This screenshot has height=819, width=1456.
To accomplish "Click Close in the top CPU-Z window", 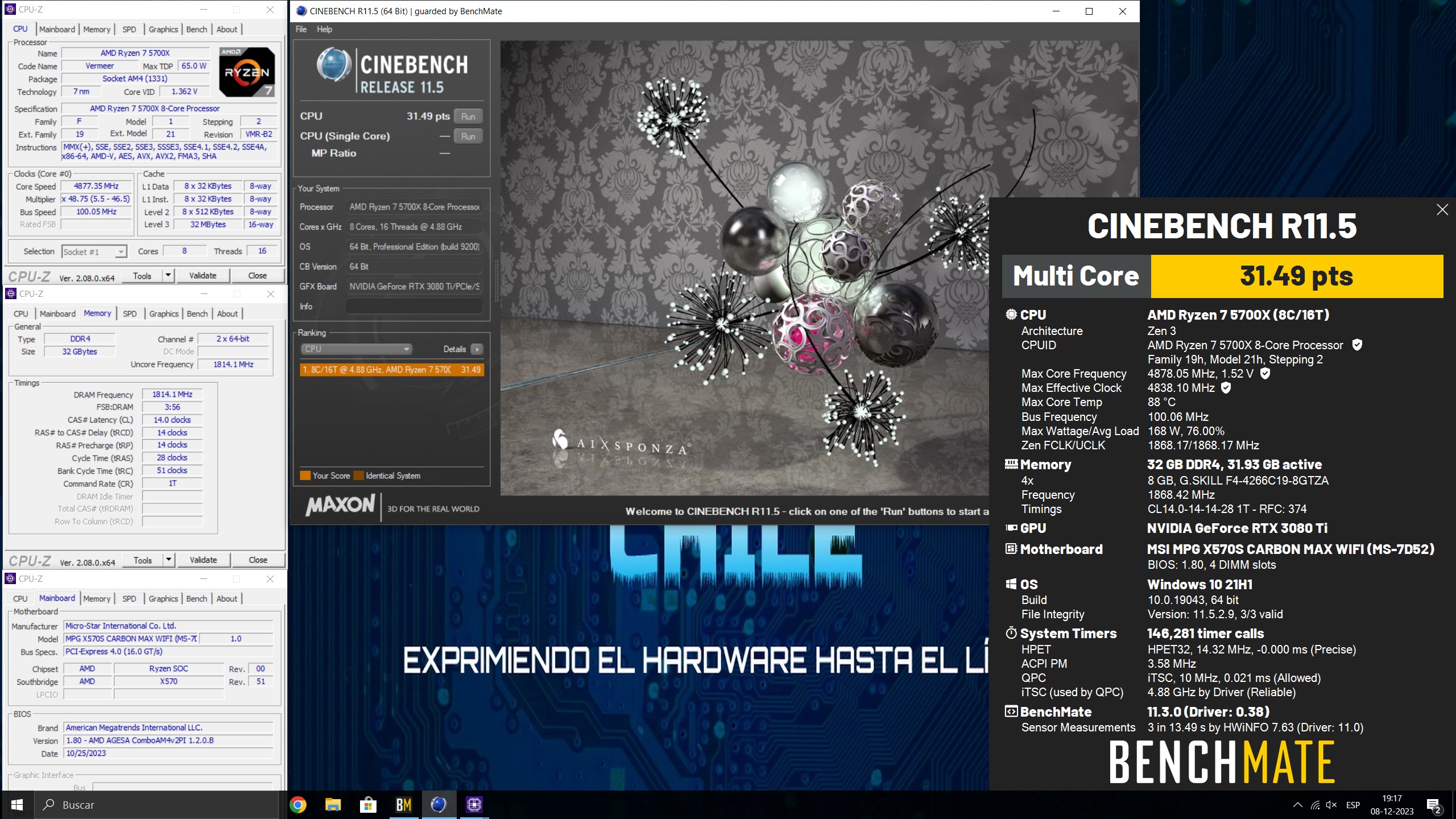I will pyautogui.click(x=257, y=276).
